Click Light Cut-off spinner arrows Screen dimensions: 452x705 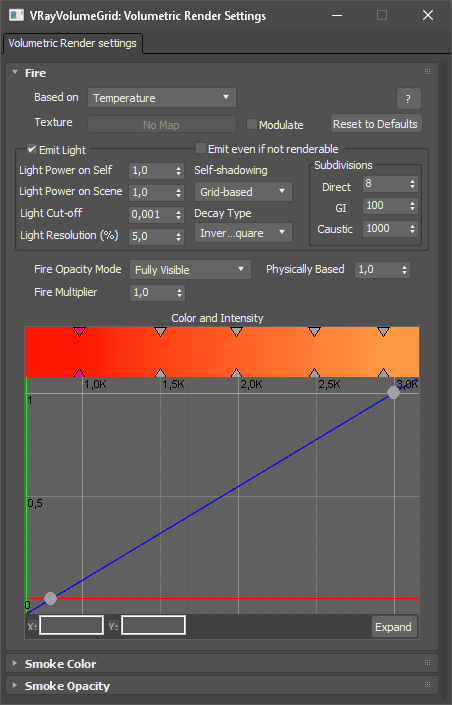(x=179, y=214)
